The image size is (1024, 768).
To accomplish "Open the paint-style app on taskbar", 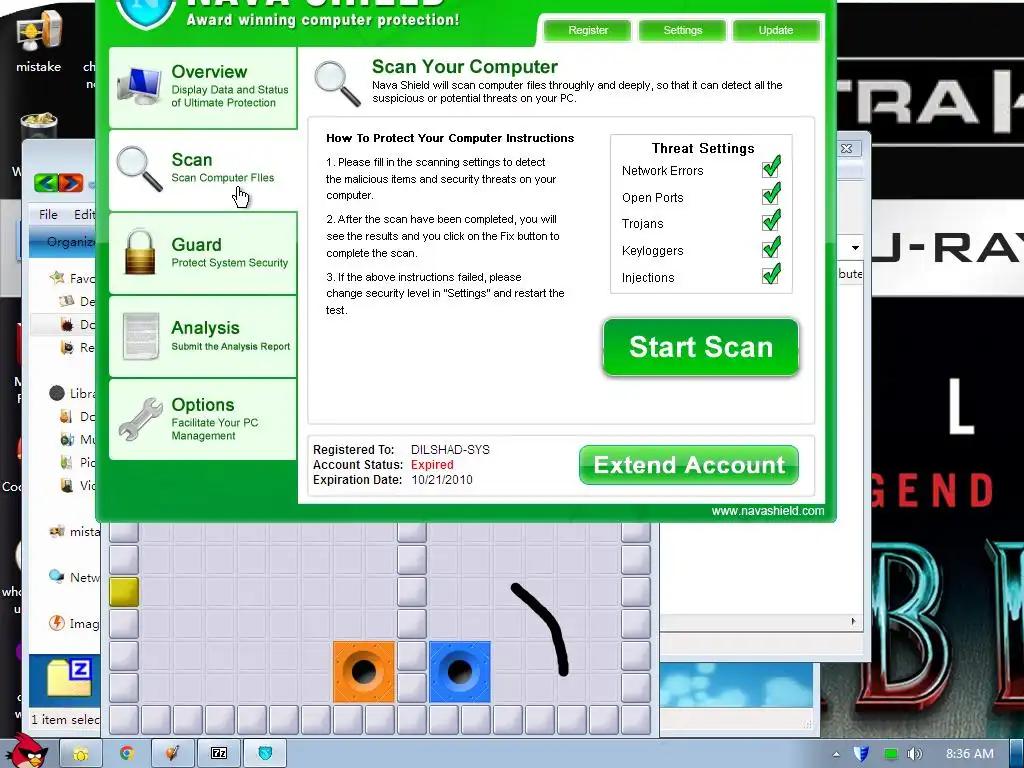I will tap(172, 754).
